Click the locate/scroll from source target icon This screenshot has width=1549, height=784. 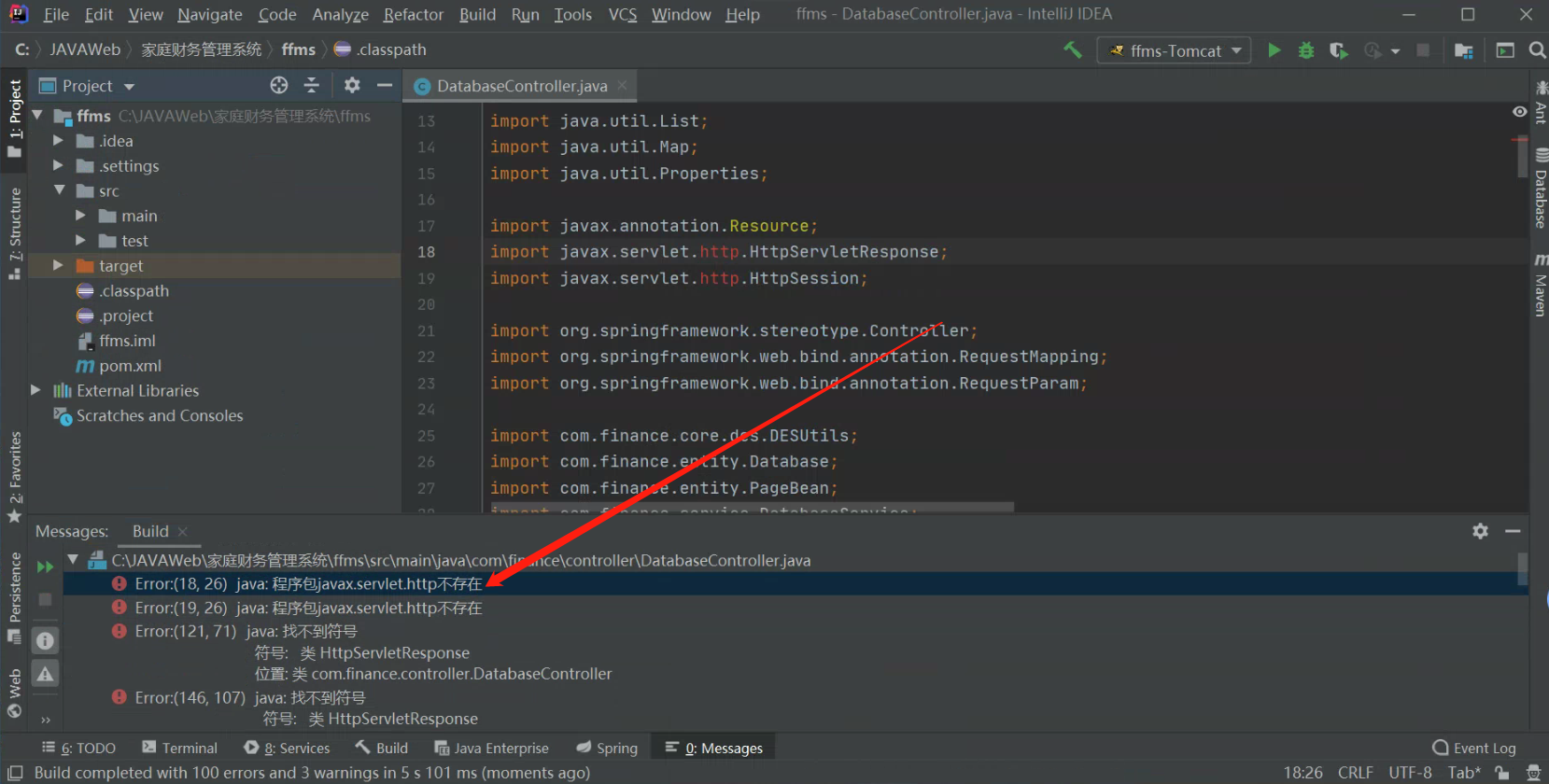pyautogui.click(x=279, y=86)
